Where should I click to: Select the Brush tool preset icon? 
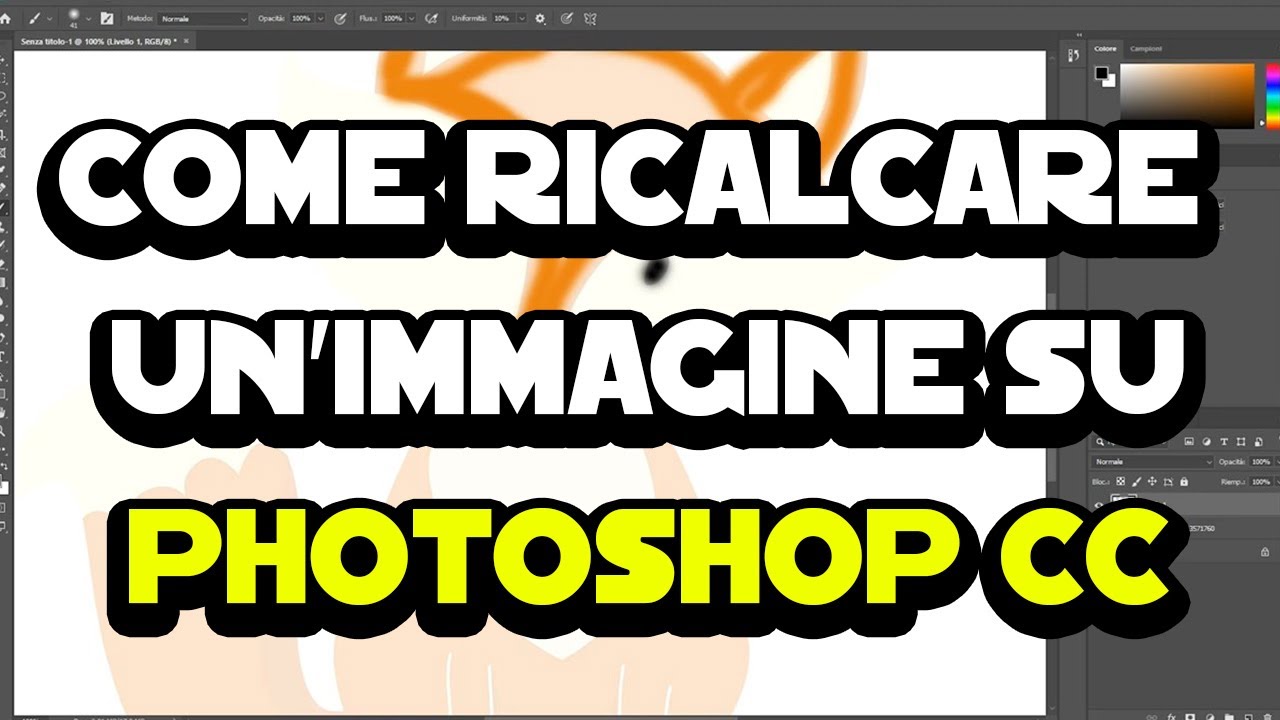point(33,19)
